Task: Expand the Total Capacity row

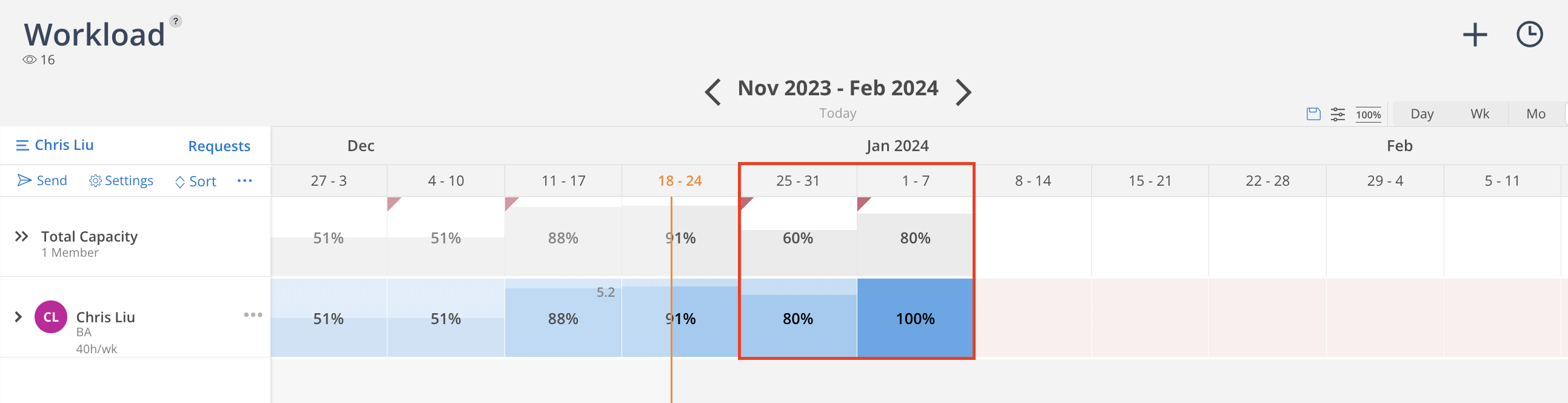Action: click(x=21, y=237)
